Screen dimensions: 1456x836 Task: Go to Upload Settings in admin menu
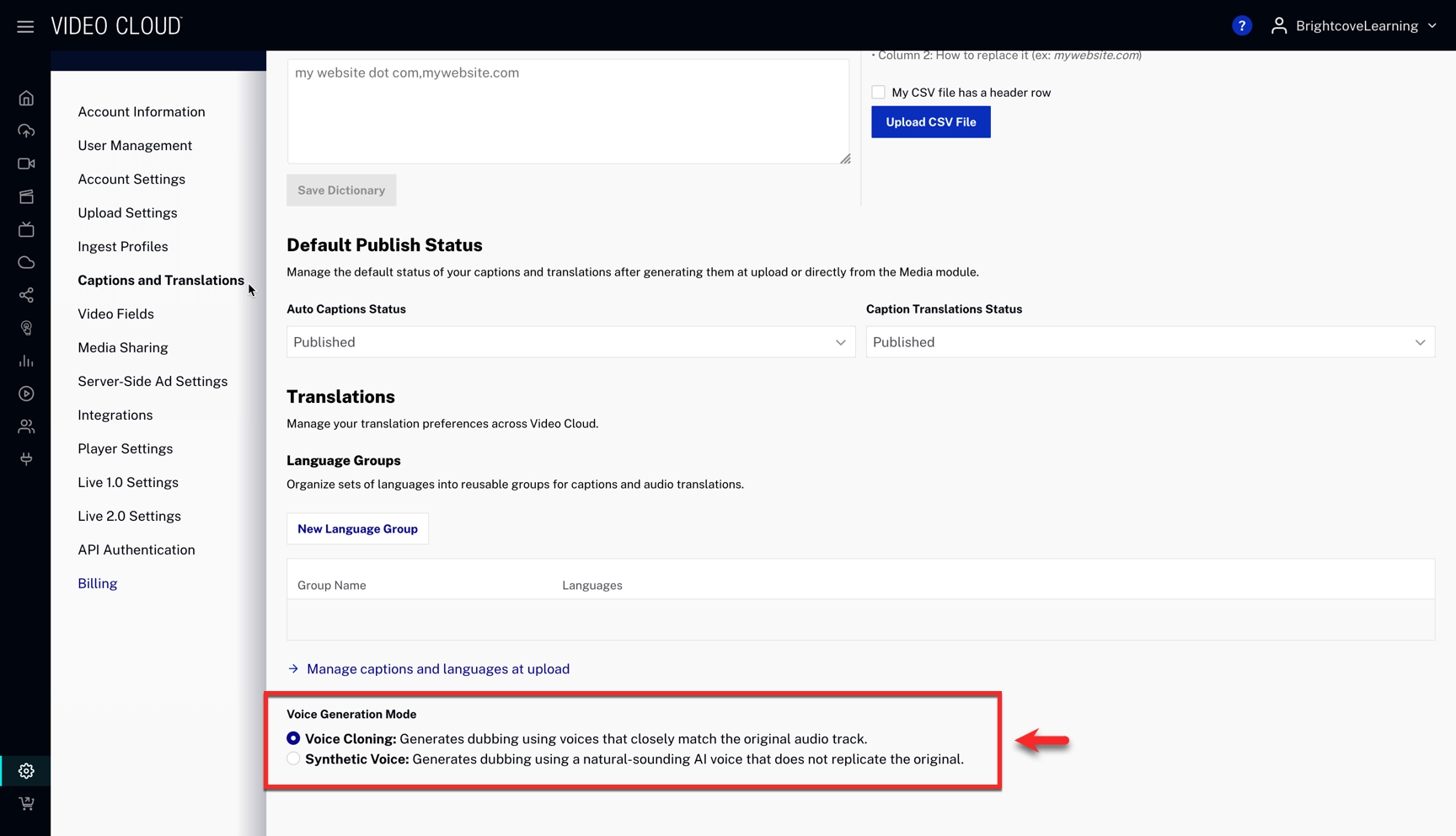(x=127, y=212)
